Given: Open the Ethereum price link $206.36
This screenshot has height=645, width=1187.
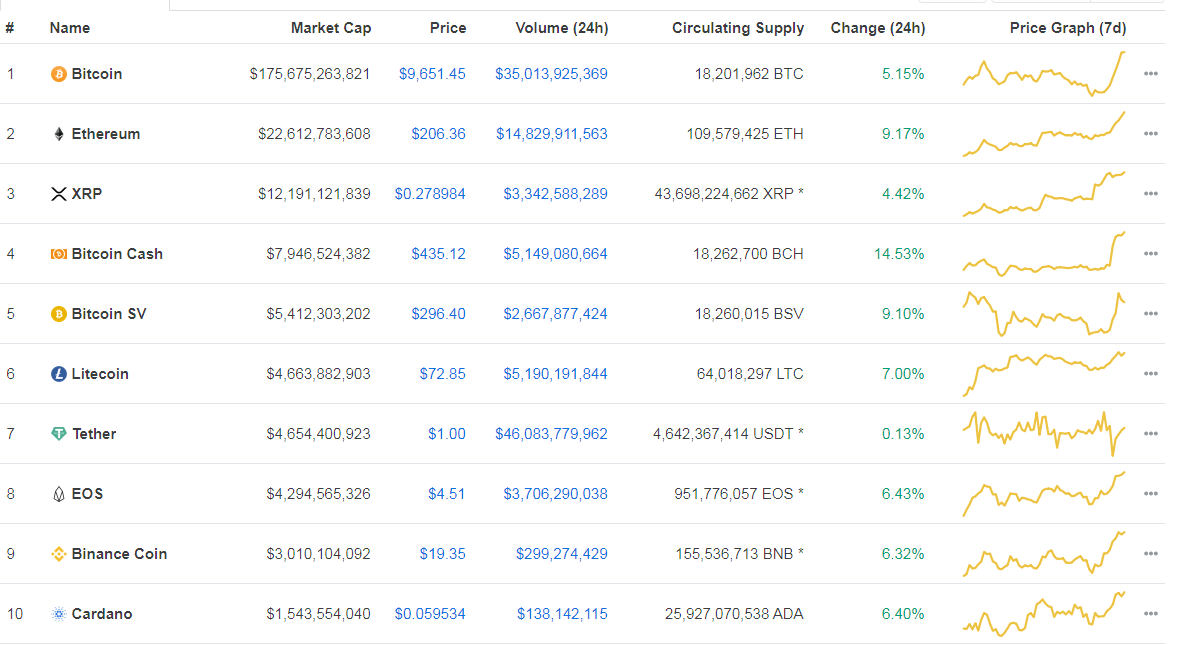Looking at the screenshot, I should click(x=438, y=134).
